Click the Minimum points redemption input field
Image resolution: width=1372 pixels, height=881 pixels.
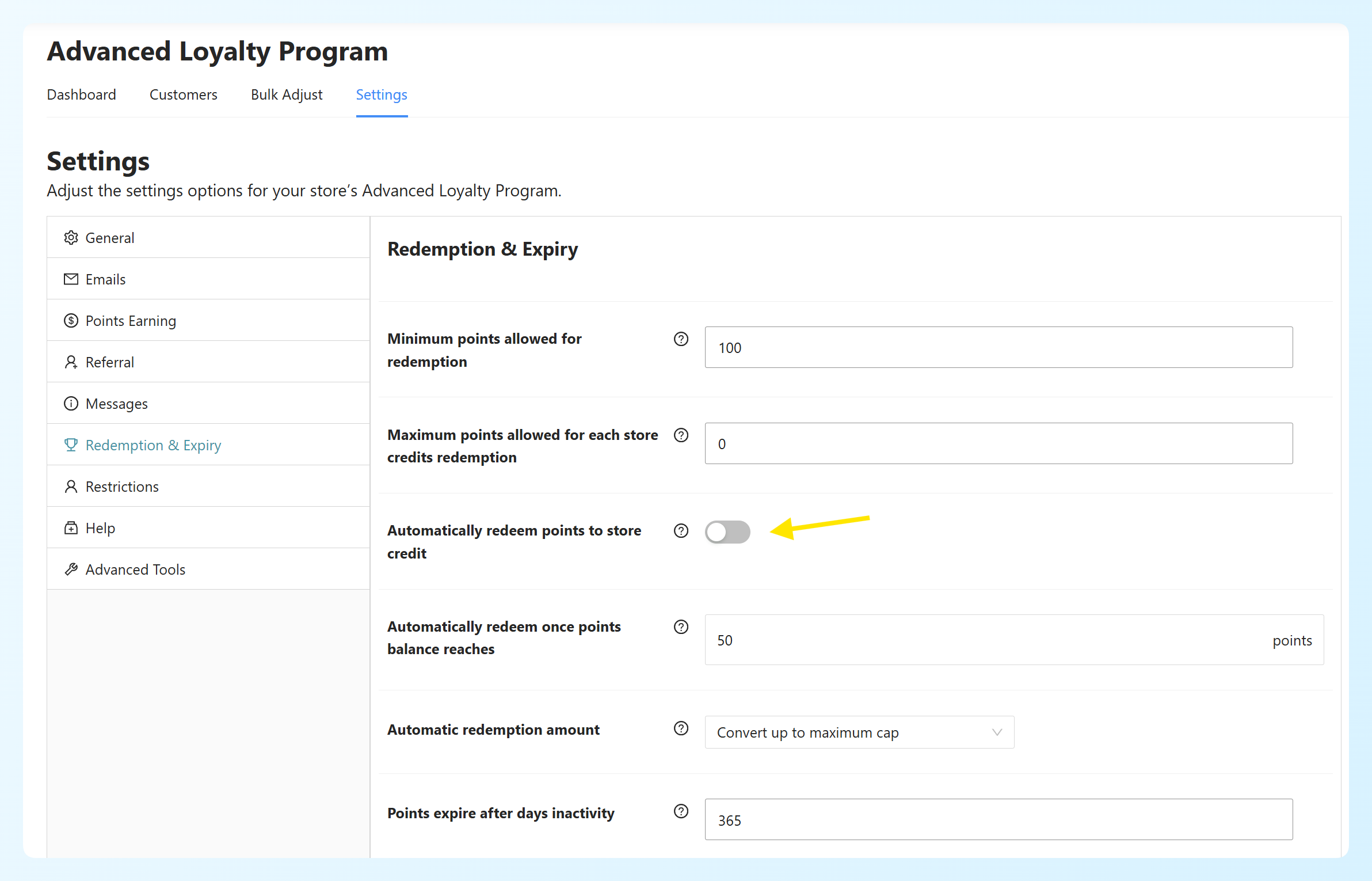pyautogui.click(x=998, y=347)
